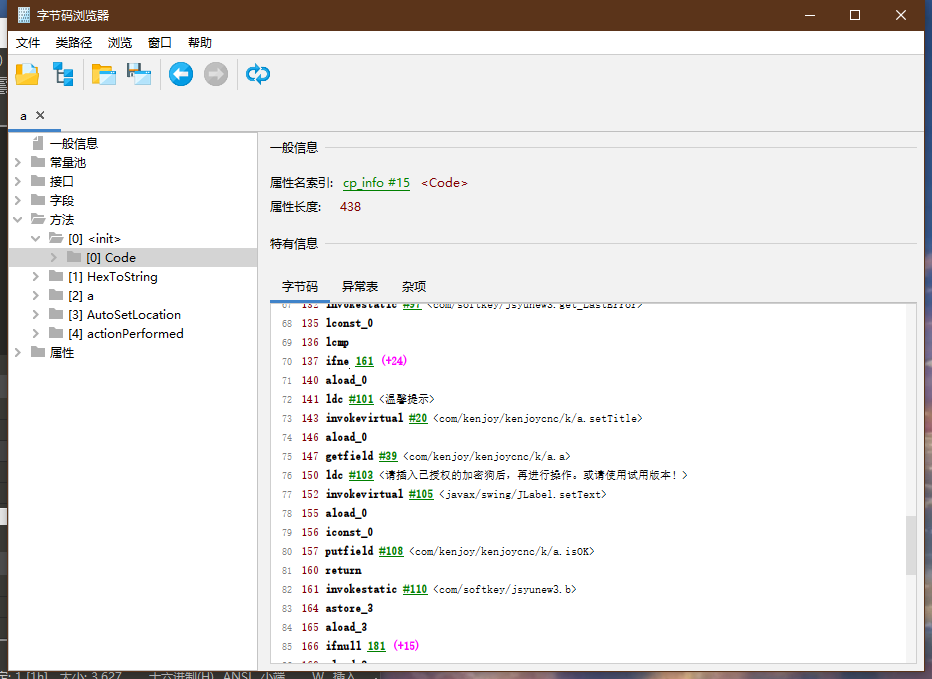Select [4] actionPerformed method item

coord(126,334)
